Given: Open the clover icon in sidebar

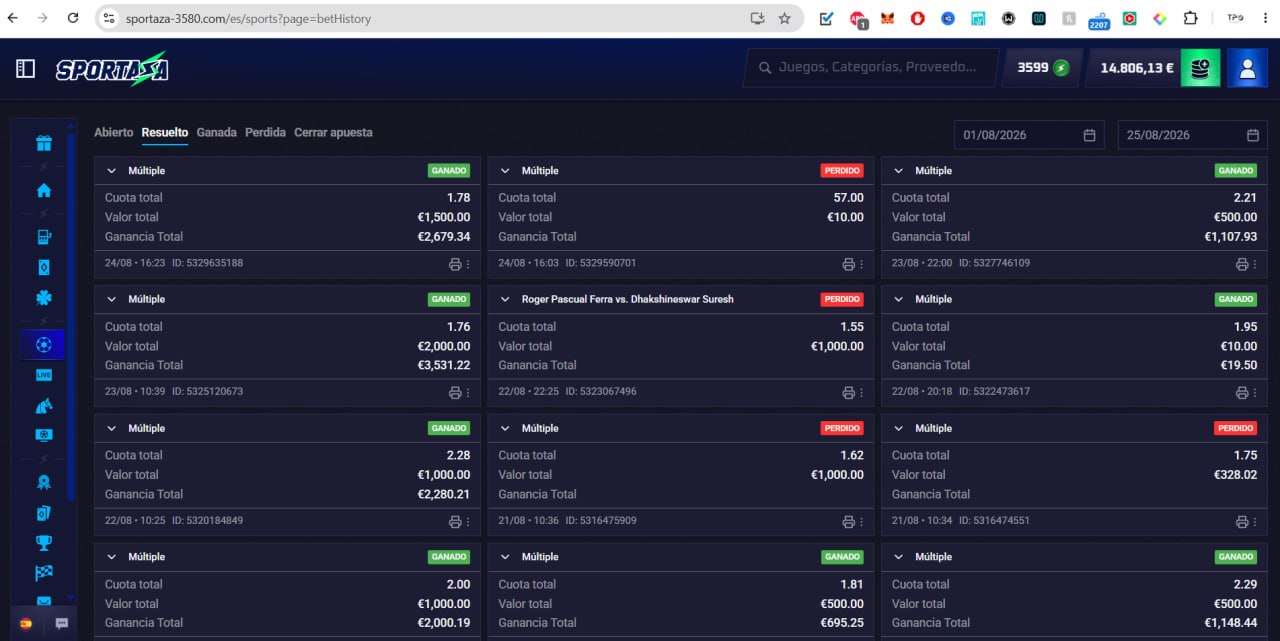Looking at the screenshot, I should coord(44,297).
